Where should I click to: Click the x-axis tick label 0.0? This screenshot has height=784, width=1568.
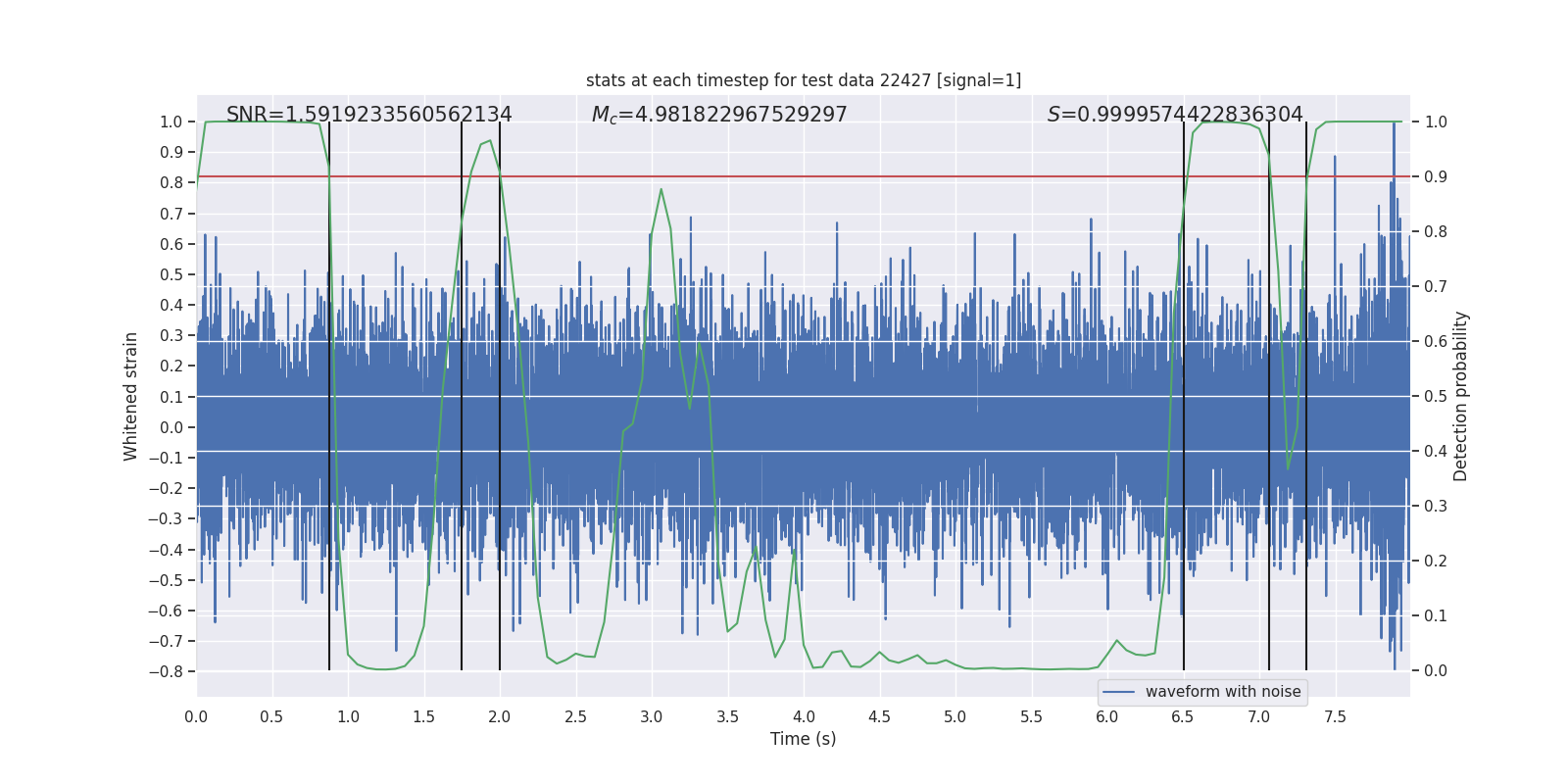pos(196,716)
